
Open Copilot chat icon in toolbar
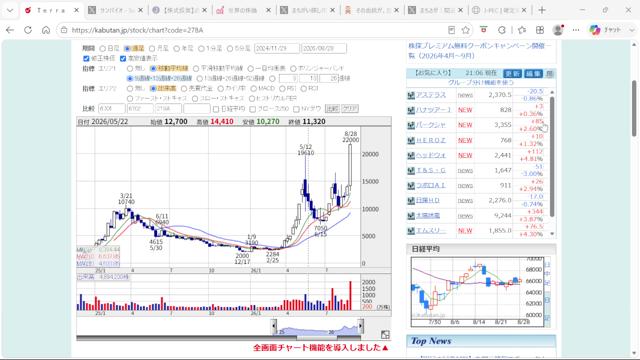tap(595, 30)
